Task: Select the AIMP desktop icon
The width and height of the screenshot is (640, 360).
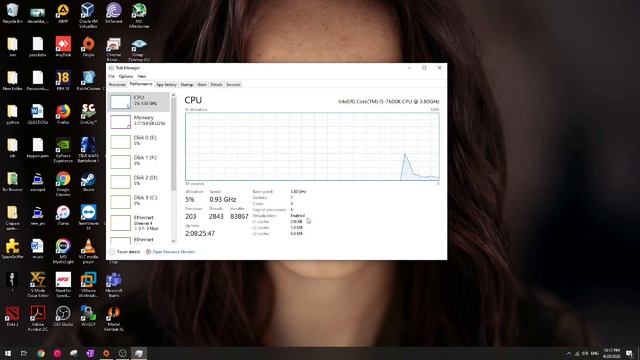Action: (63, 13)
